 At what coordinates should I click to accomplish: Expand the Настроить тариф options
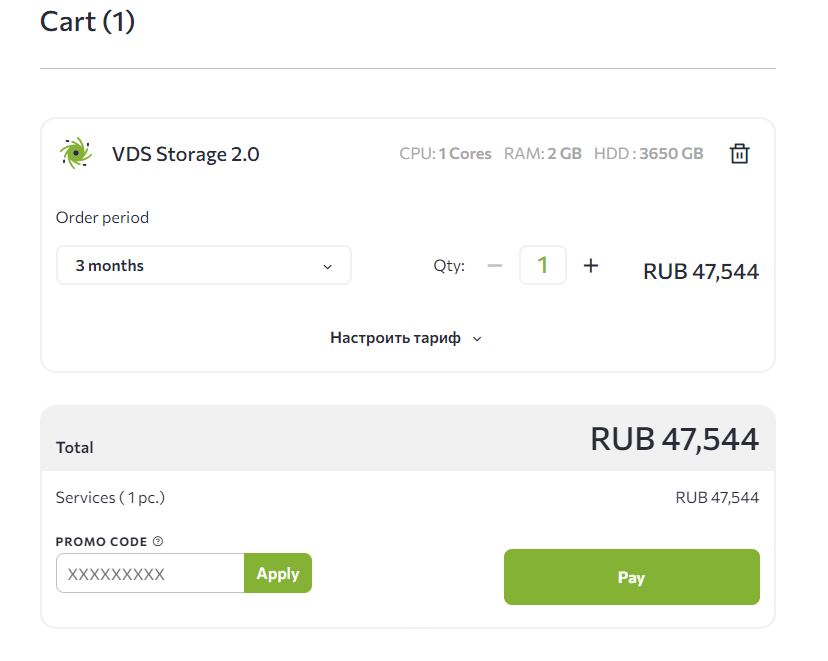pyautogui.click(x=395, y=337)
